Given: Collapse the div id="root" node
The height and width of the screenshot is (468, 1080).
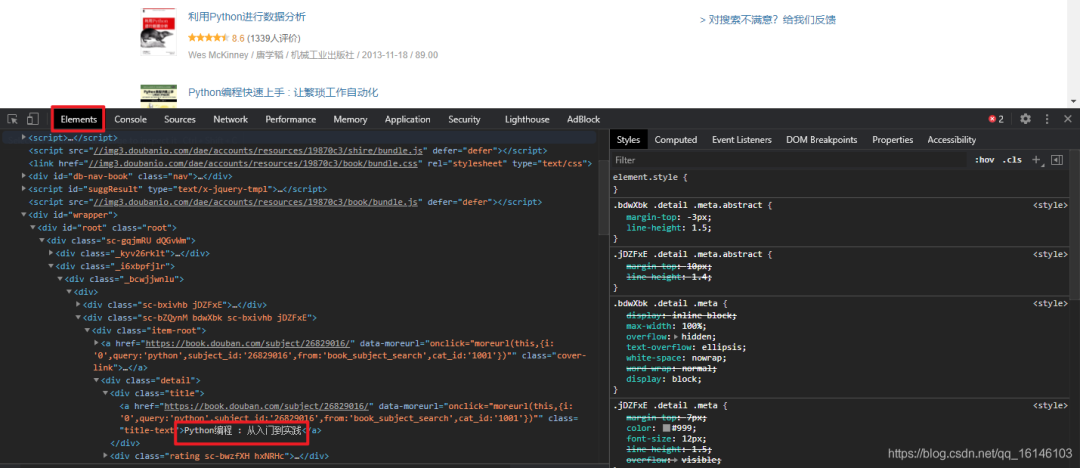Looking at the screenshot, I should pyautogui.click(x=32, y=227).
